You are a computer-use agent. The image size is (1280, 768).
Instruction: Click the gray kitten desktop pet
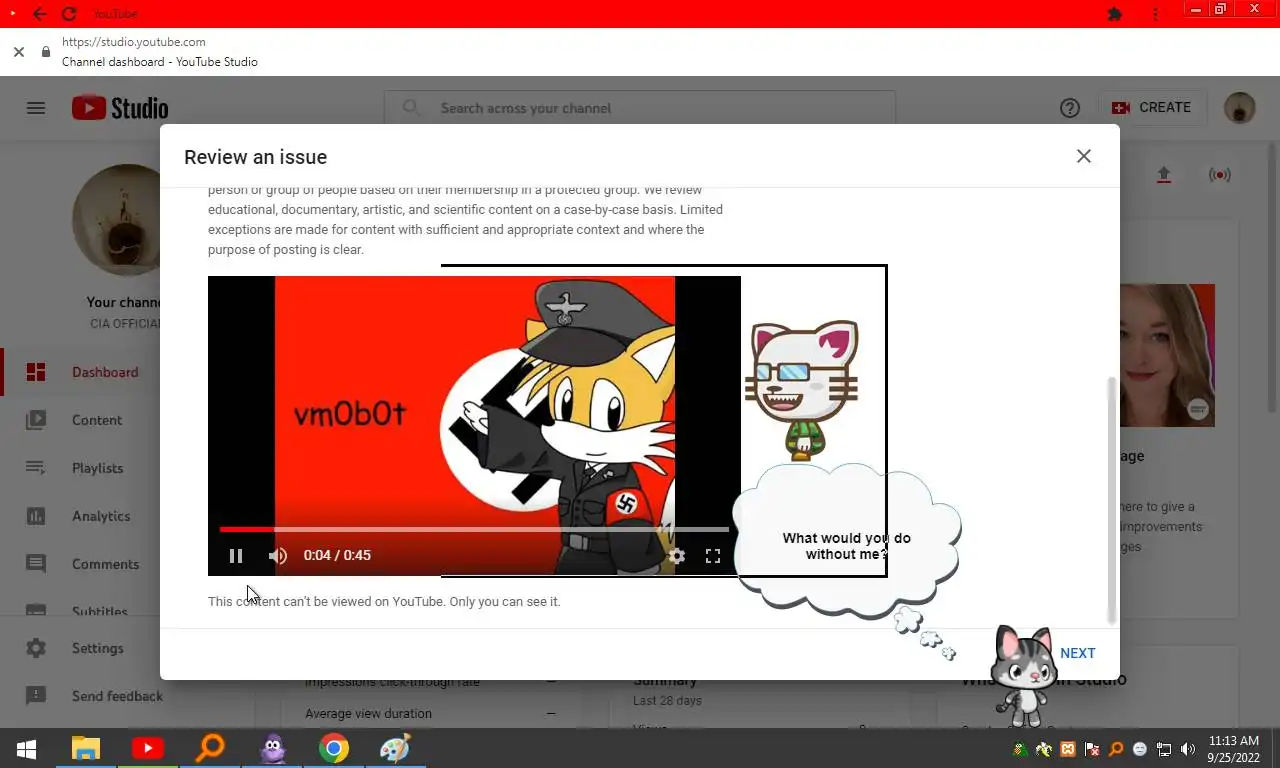tap(1023, 675)
